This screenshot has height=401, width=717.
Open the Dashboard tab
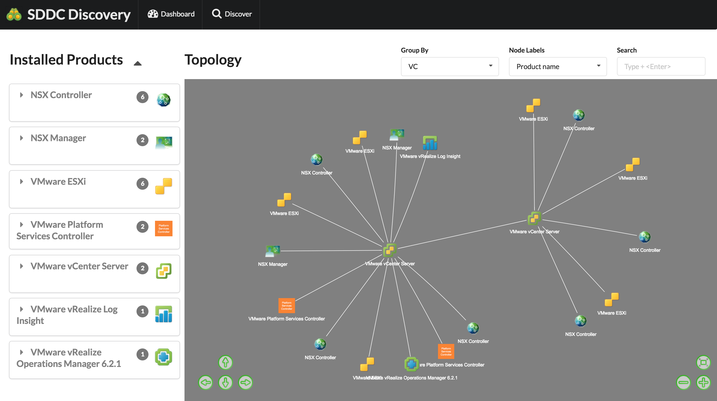tap(171, 14)
